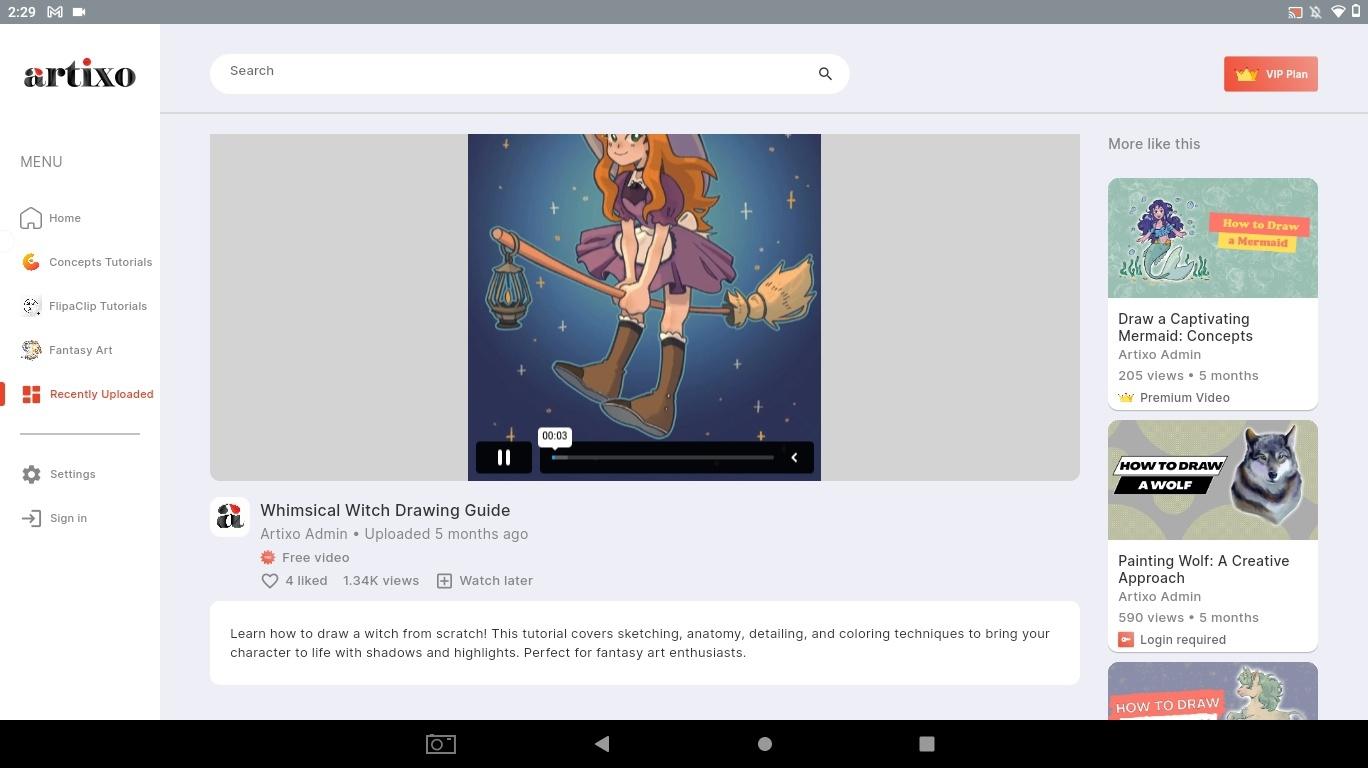Click the Artixo Admin channel avatar

[230, 517]
